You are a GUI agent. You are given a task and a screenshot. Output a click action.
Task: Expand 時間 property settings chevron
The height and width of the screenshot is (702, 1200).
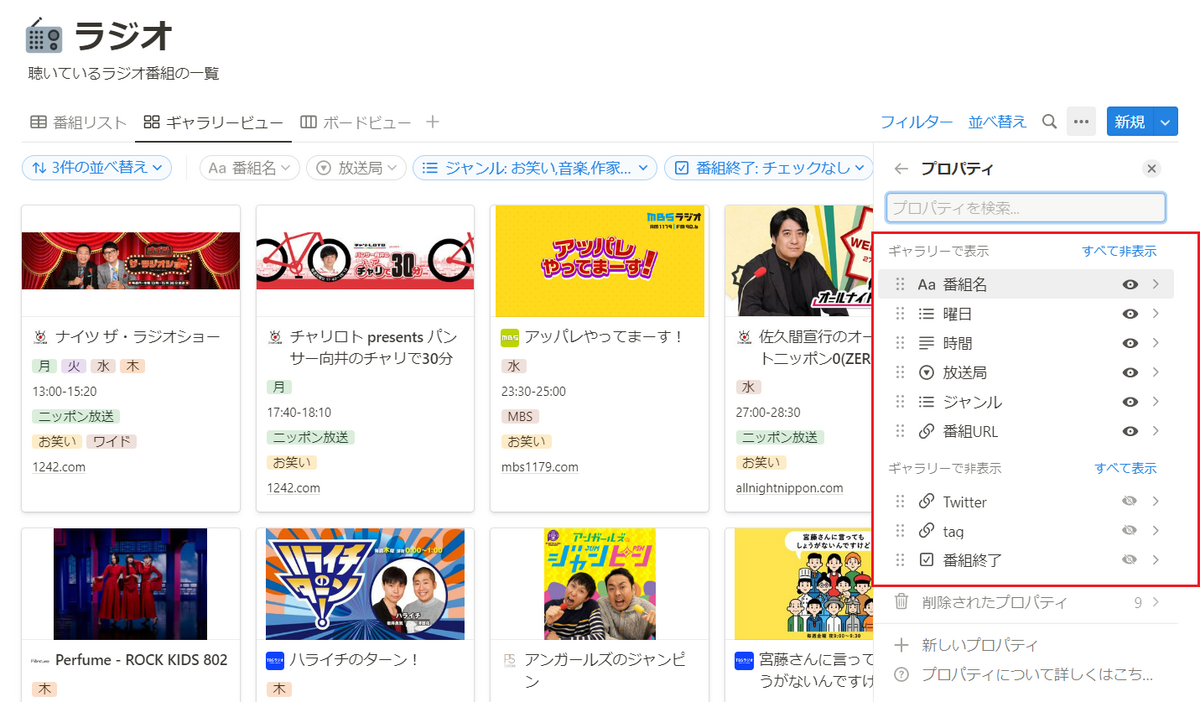click(x=1156, y=343)
